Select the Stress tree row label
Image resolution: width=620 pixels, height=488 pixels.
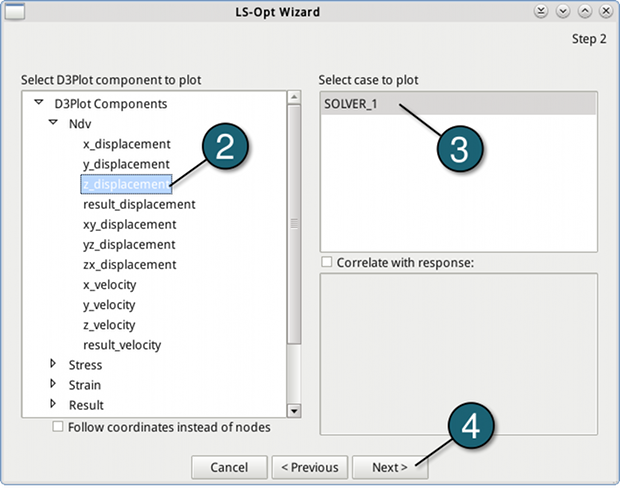click(85, 365)
